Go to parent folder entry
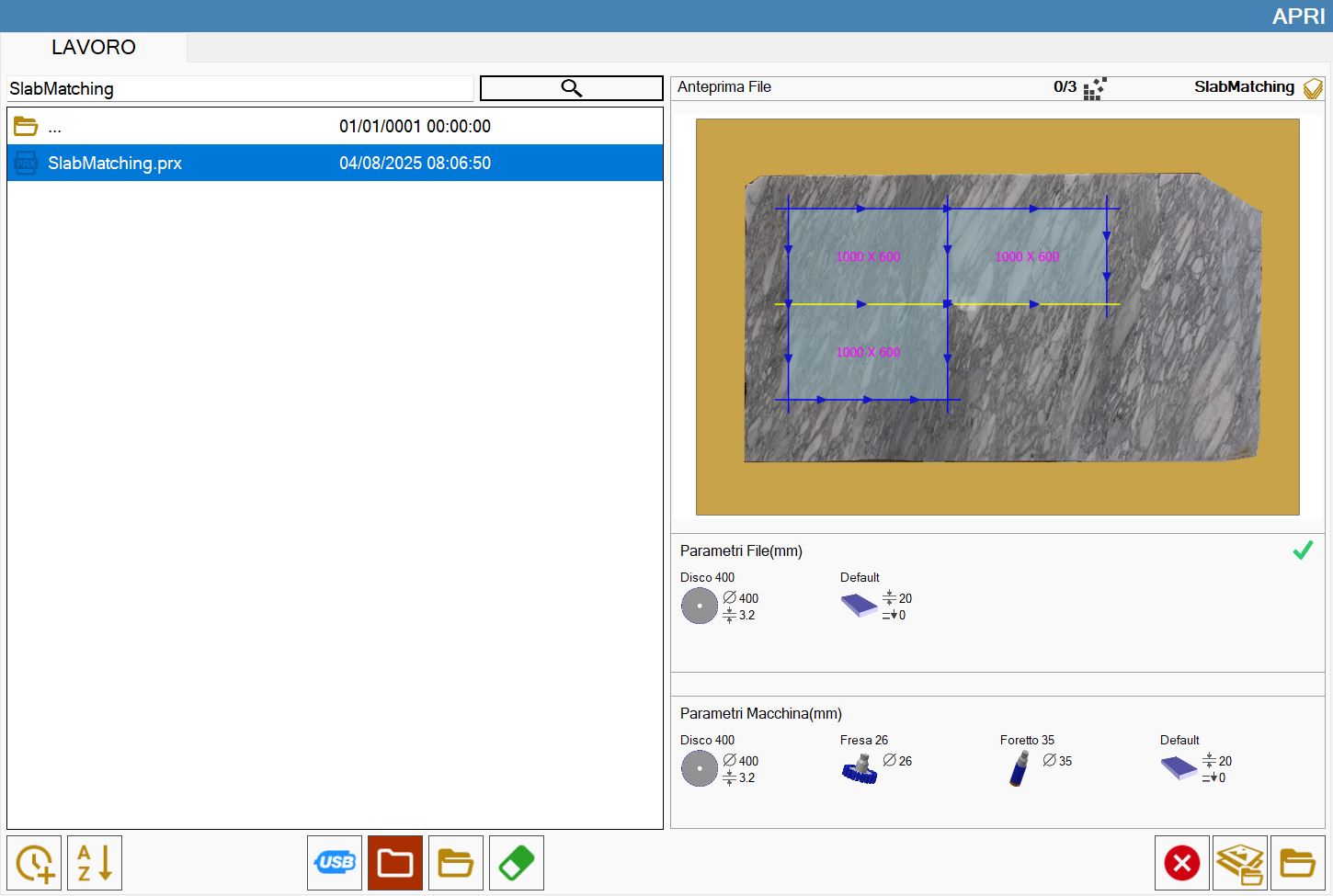 (x=335, y=126)
